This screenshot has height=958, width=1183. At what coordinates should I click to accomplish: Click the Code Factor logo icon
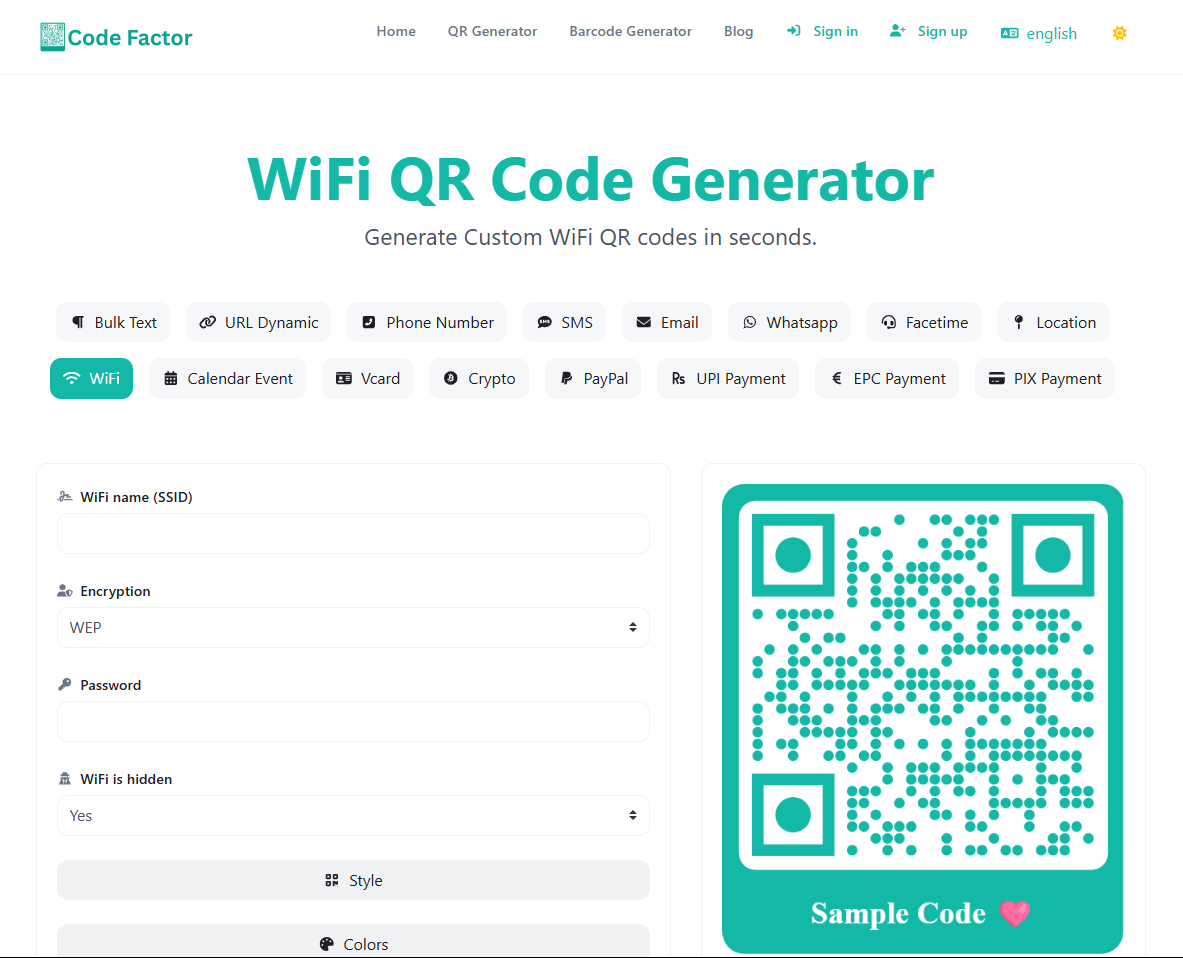[x=52, y=37]
